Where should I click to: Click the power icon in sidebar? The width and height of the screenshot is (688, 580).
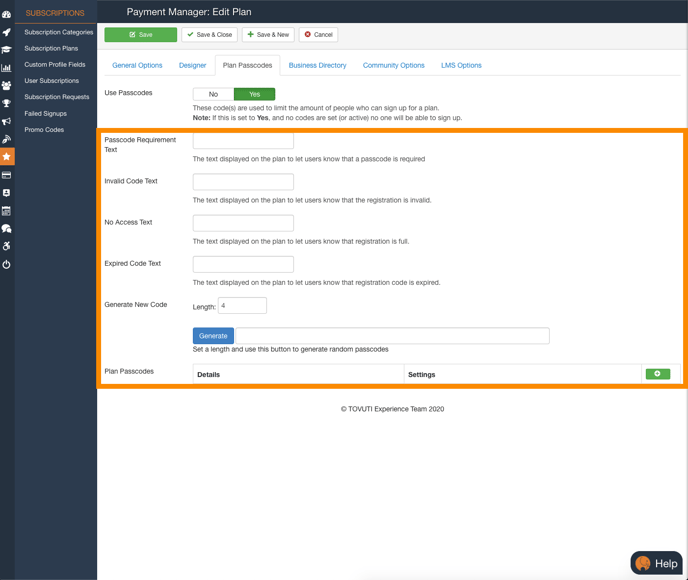click(7, 264)
